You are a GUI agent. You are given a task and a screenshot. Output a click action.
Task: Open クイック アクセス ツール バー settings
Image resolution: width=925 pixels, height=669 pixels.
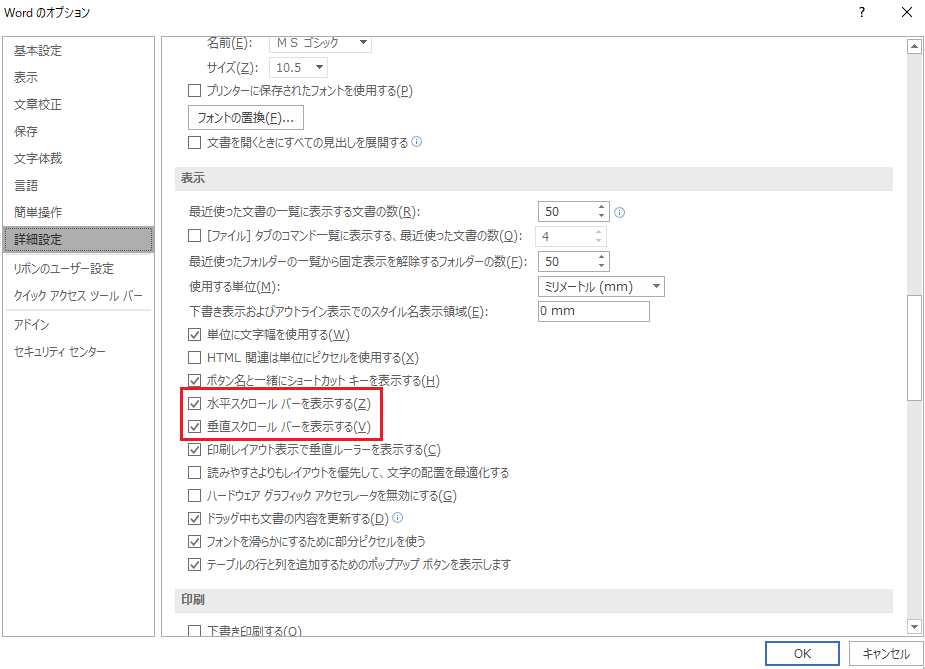[x=78, y=296]
